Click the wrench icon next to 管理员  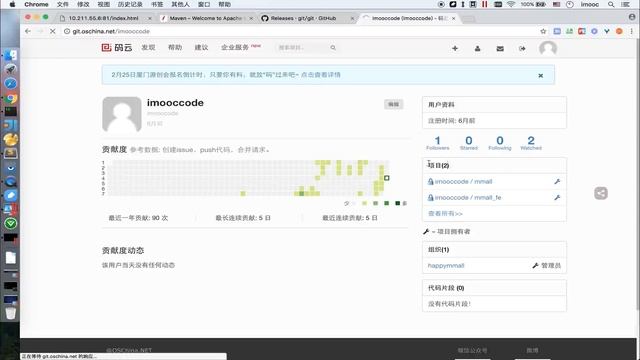(536, 266)
